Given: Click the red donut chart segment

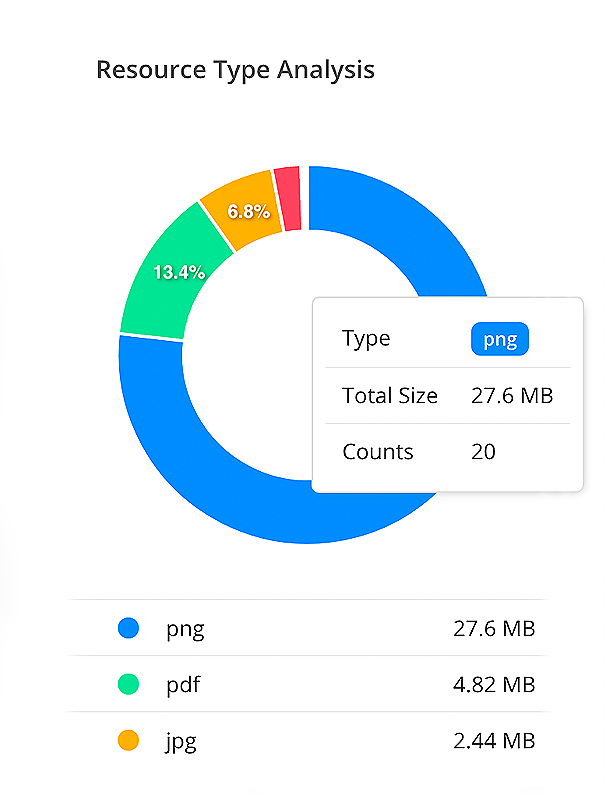Looking at the screenshot, I should [289, 199].
